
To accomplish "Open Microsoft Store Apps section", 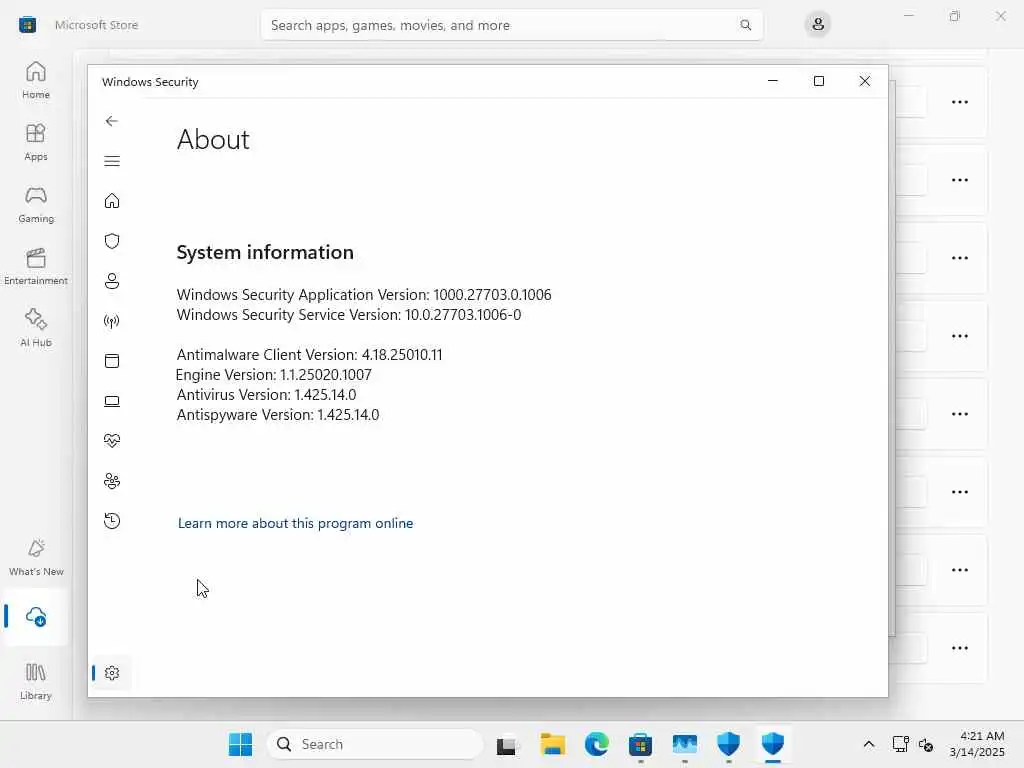I will point(36,142).
